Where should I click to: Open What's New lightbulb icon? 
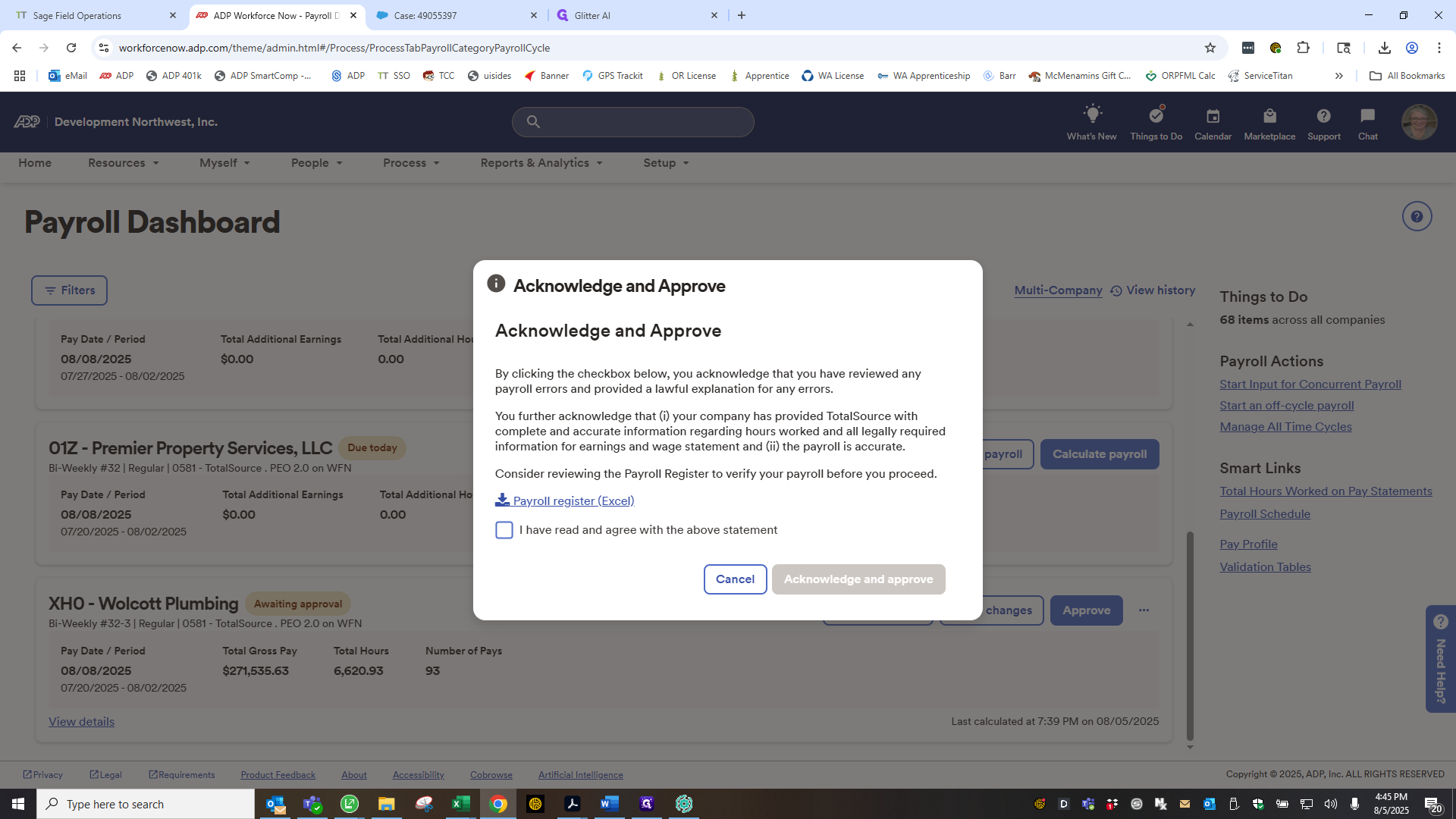click(x=1091, y=122)
